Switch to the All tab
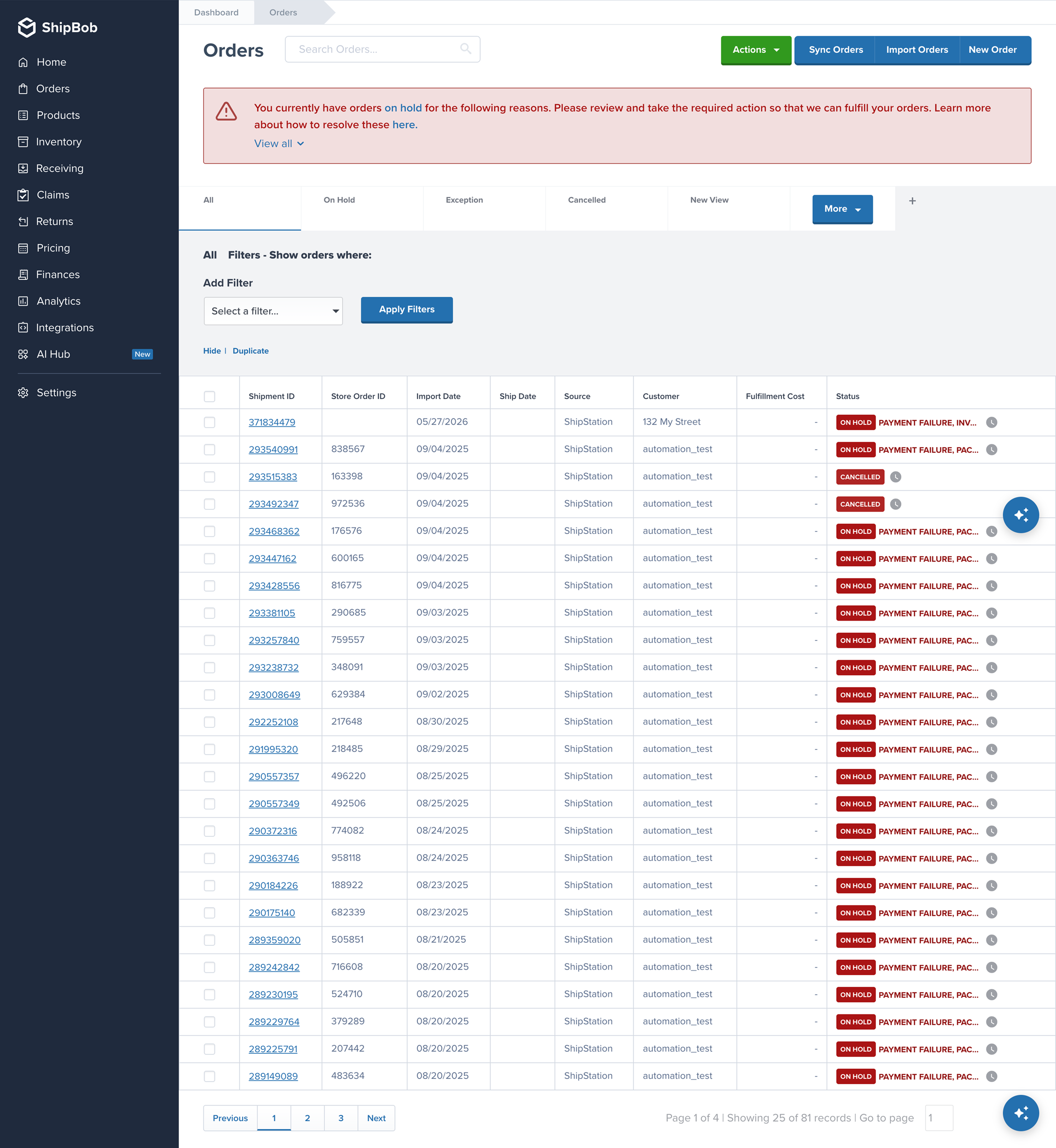 [x=240, y=208]
